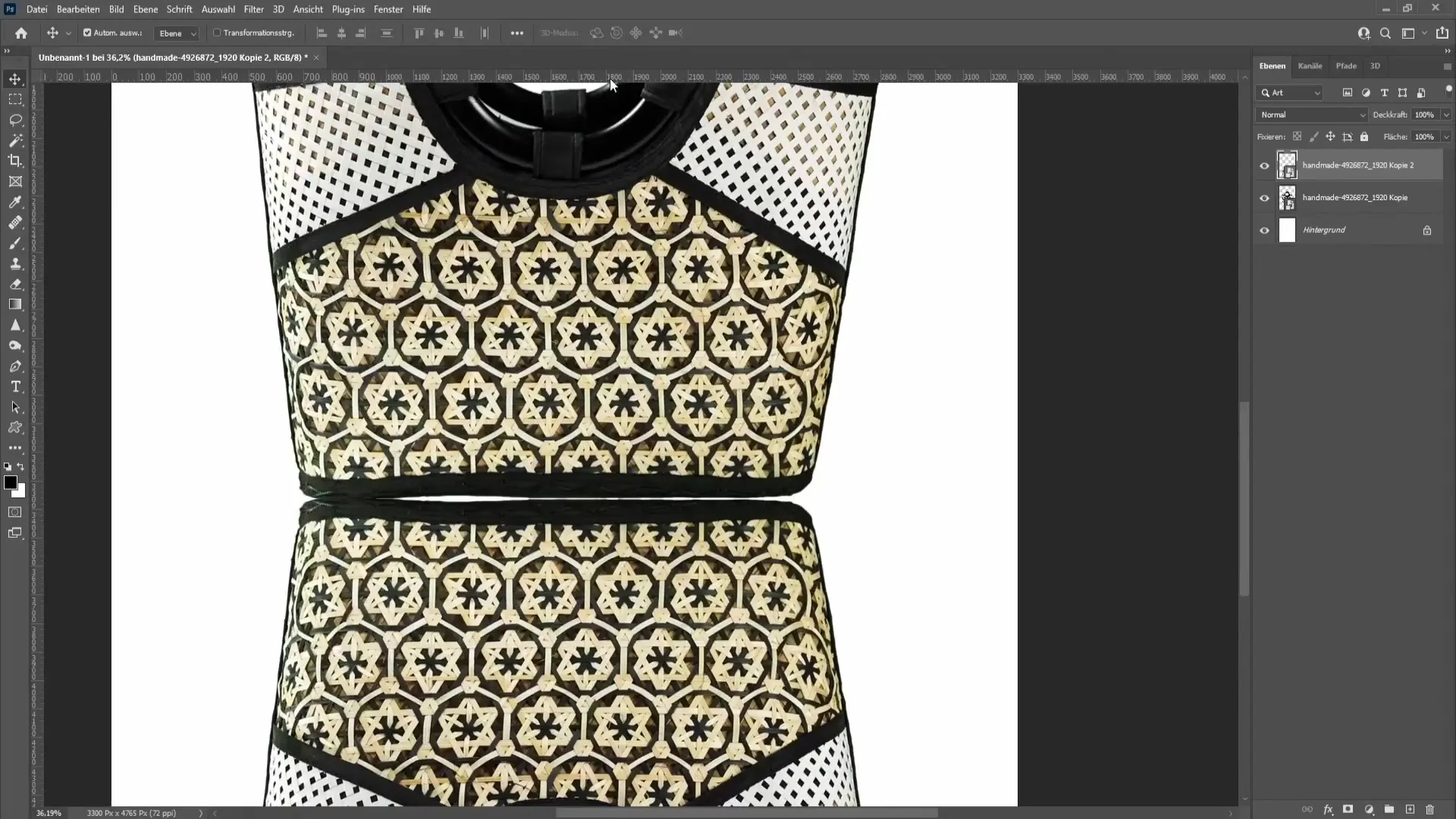Expand the blending mode dropdown Normal
This screenshot has height=819, width=1456.
(1312, 114)
